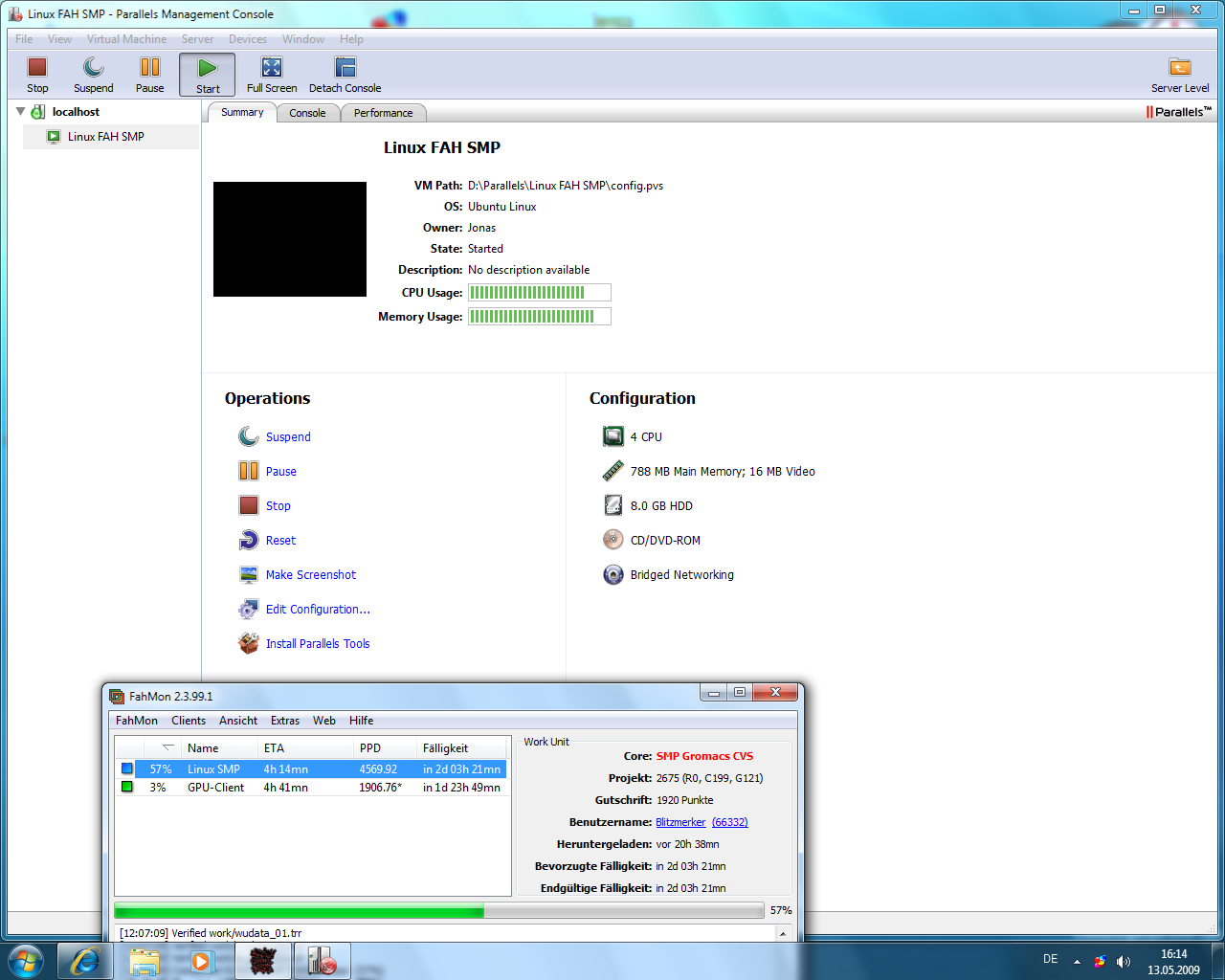The image size is (1225, 980).
Task: Click Edit Configuration... link
Action: pyautogui.click(x=318, y=609)
